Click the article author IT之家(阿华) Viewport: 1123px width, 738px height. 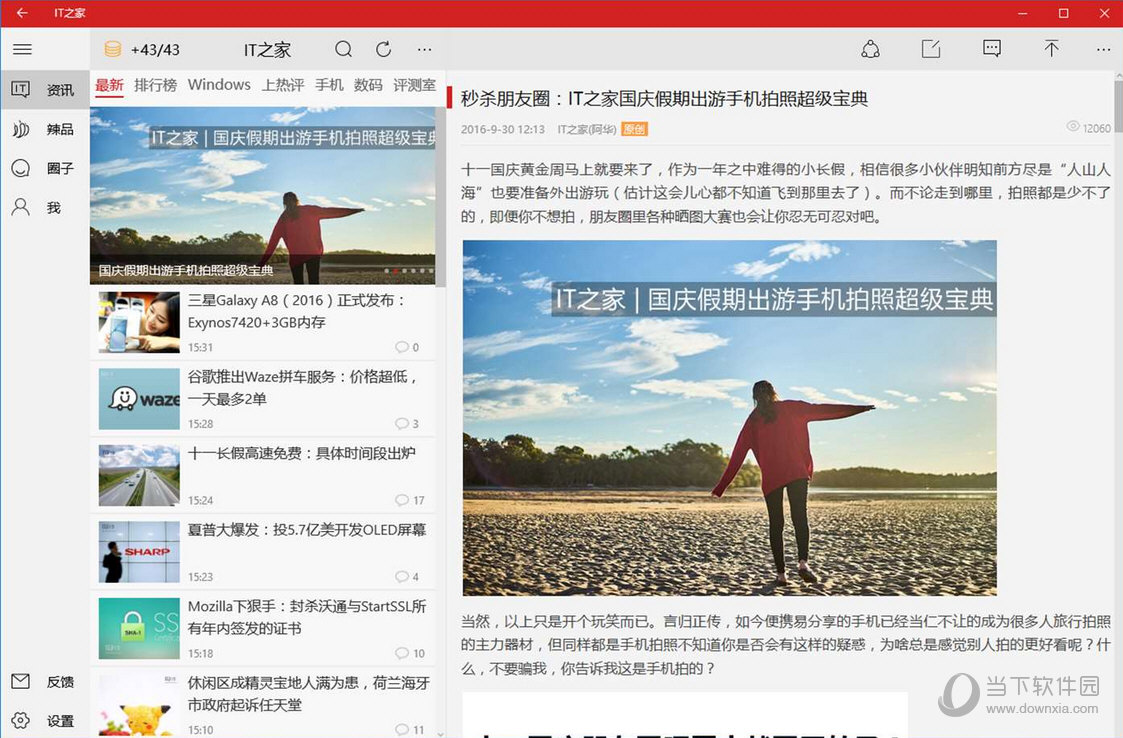[587, 129]
